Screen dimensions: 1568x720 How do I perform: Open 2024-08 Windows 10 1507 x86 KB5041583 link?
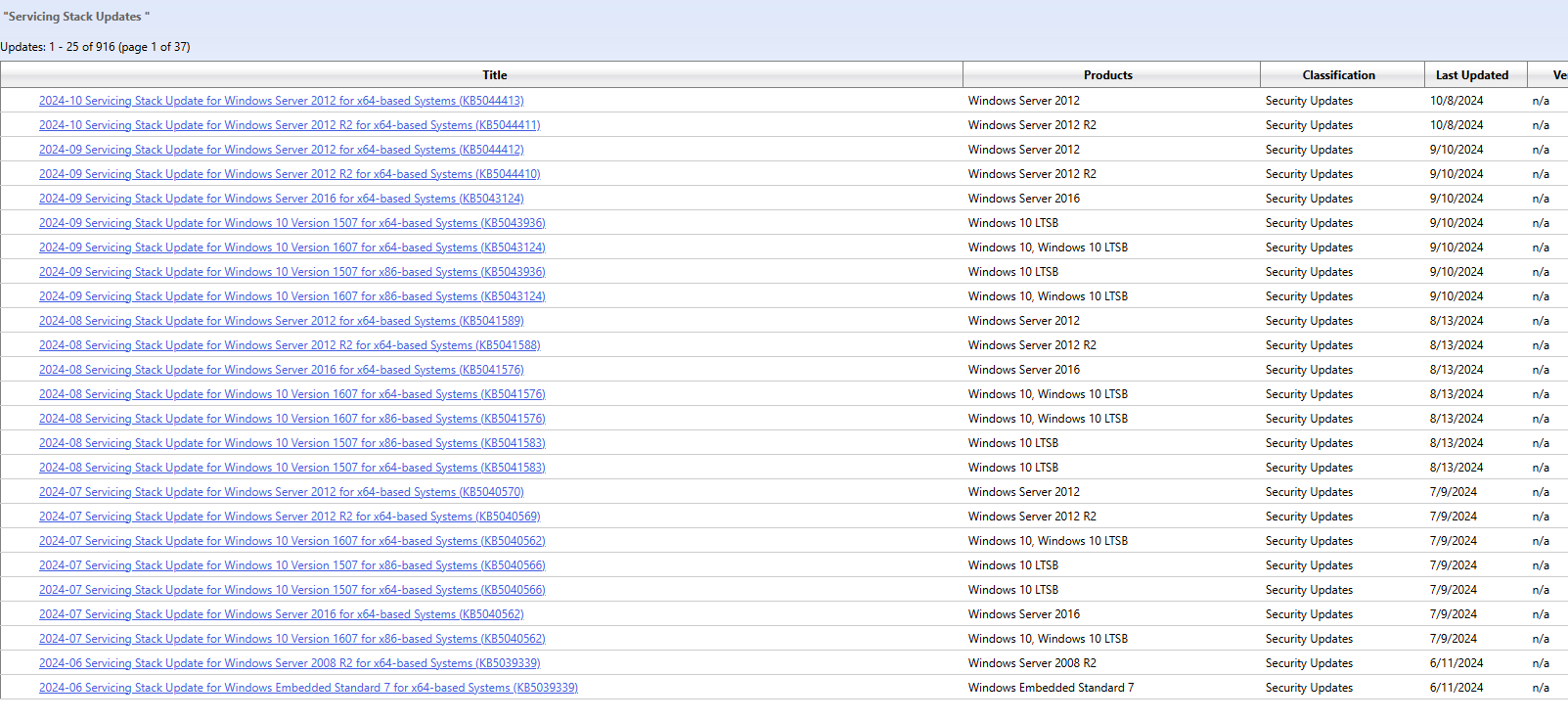[x=292, y=443]
